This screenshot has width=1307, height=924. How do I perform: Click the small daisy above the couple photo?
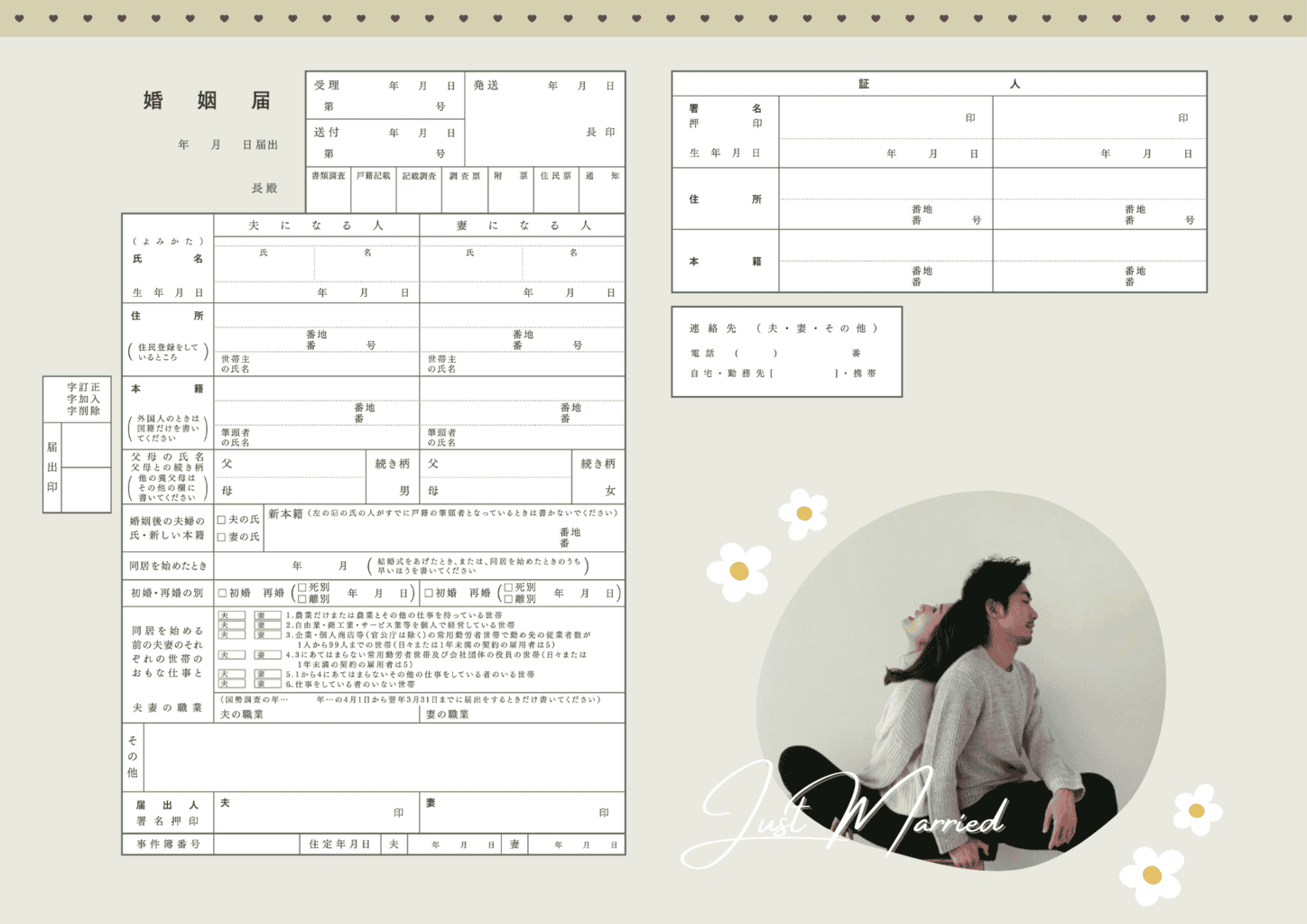tap(802, 513)
